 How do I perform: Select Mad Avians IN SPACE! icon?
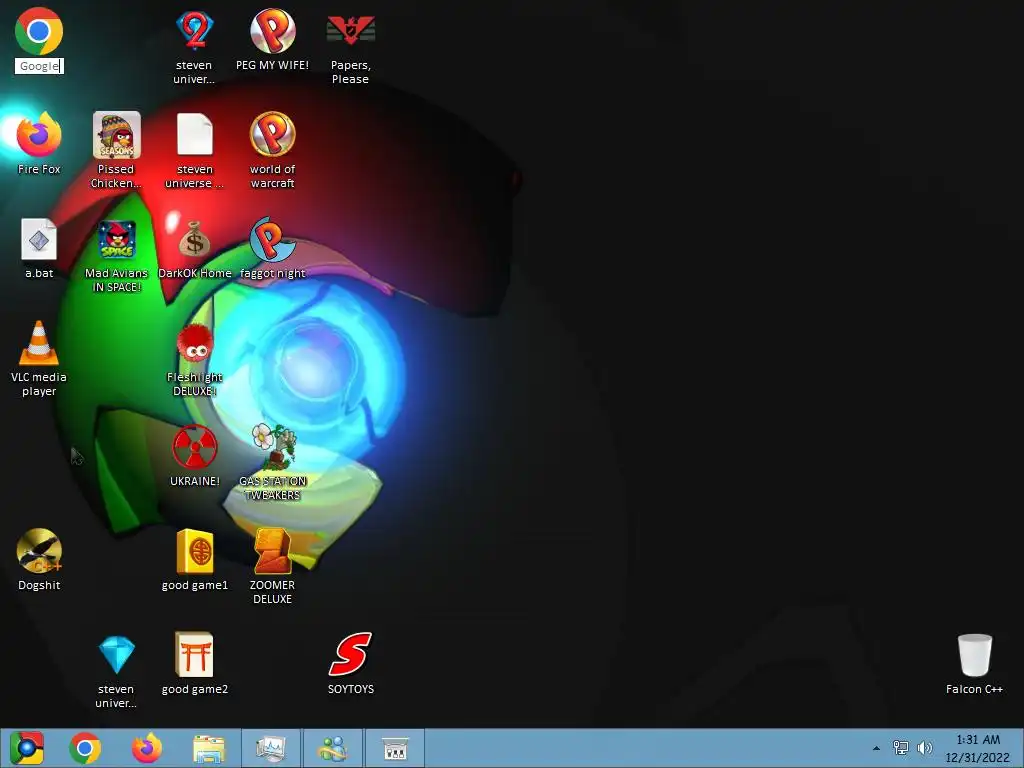(x=117, y=239)
